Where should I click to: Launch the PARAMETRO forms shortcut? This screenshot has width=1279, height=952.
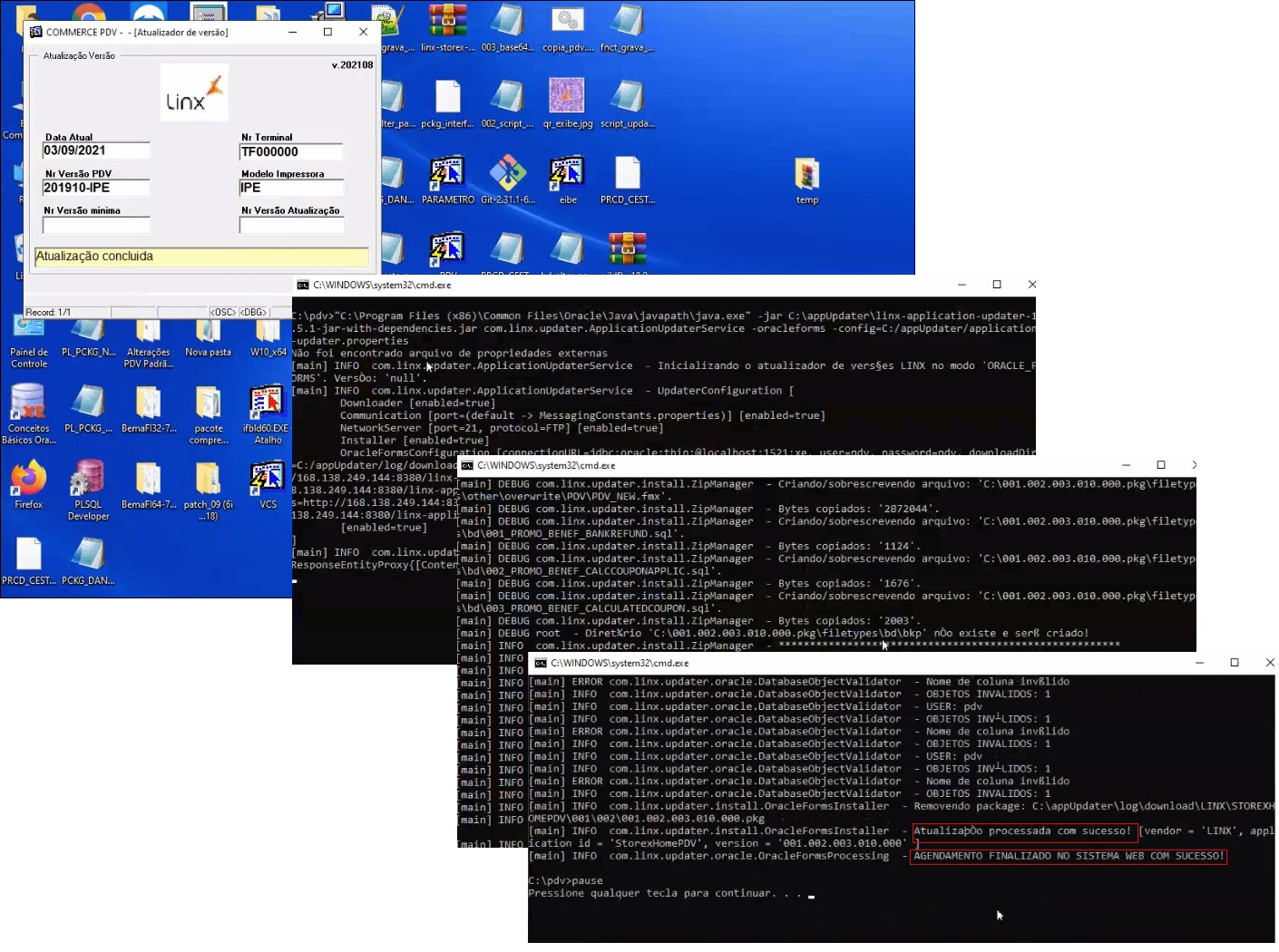point(447,180)
